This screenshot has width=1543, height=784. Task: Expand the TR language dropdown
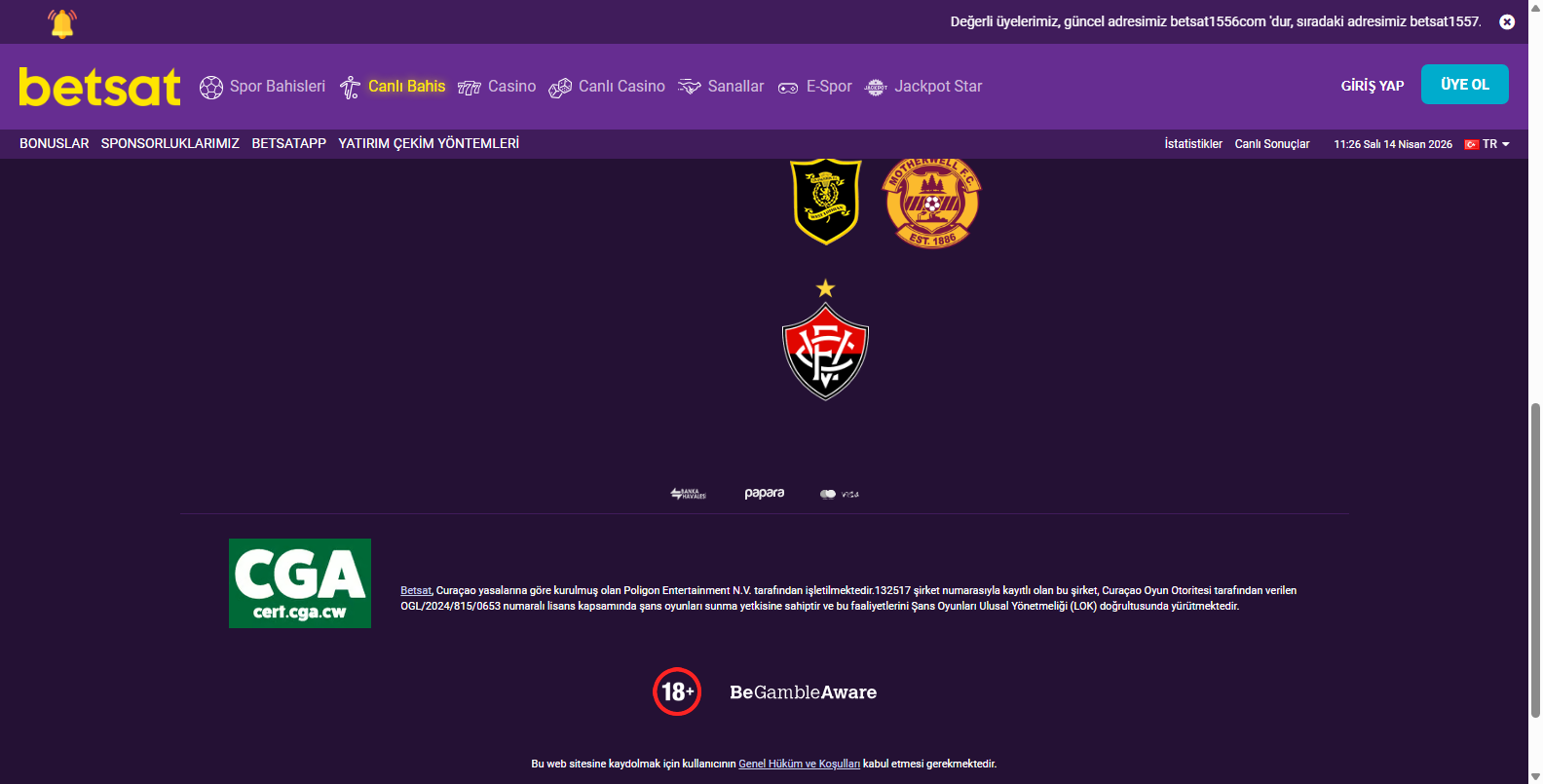click(x=1487, y=144)
